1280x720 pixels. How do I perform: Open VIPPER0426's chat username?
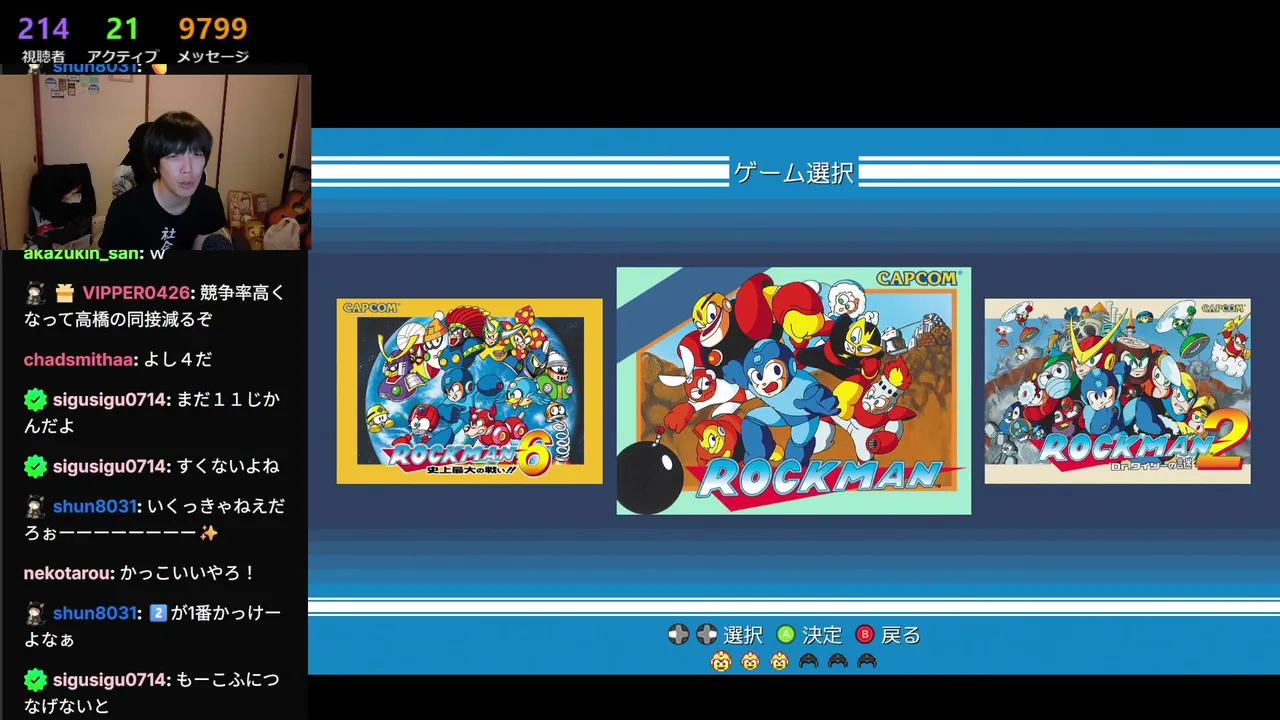point(136,293)
